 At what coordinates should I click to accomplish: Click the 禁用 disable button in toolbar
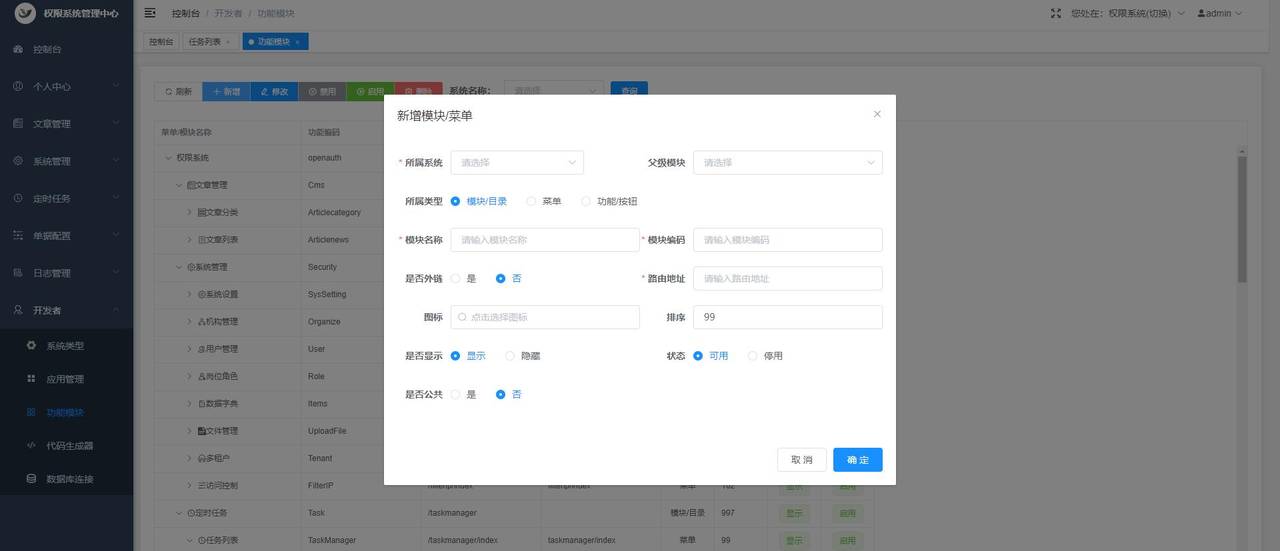pyautogui.click(x=322, y=91)
